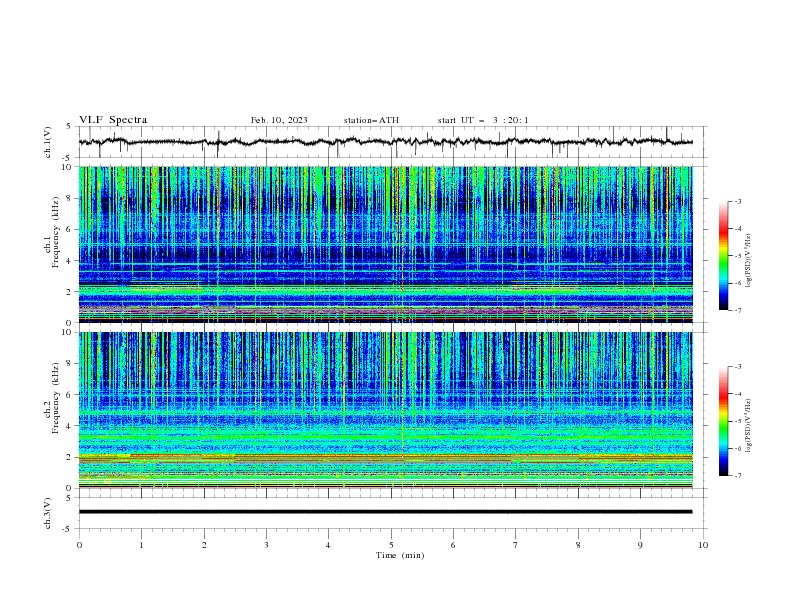Select the ch.1 "Frequency (kHz)" axis label

click(56, 233)
